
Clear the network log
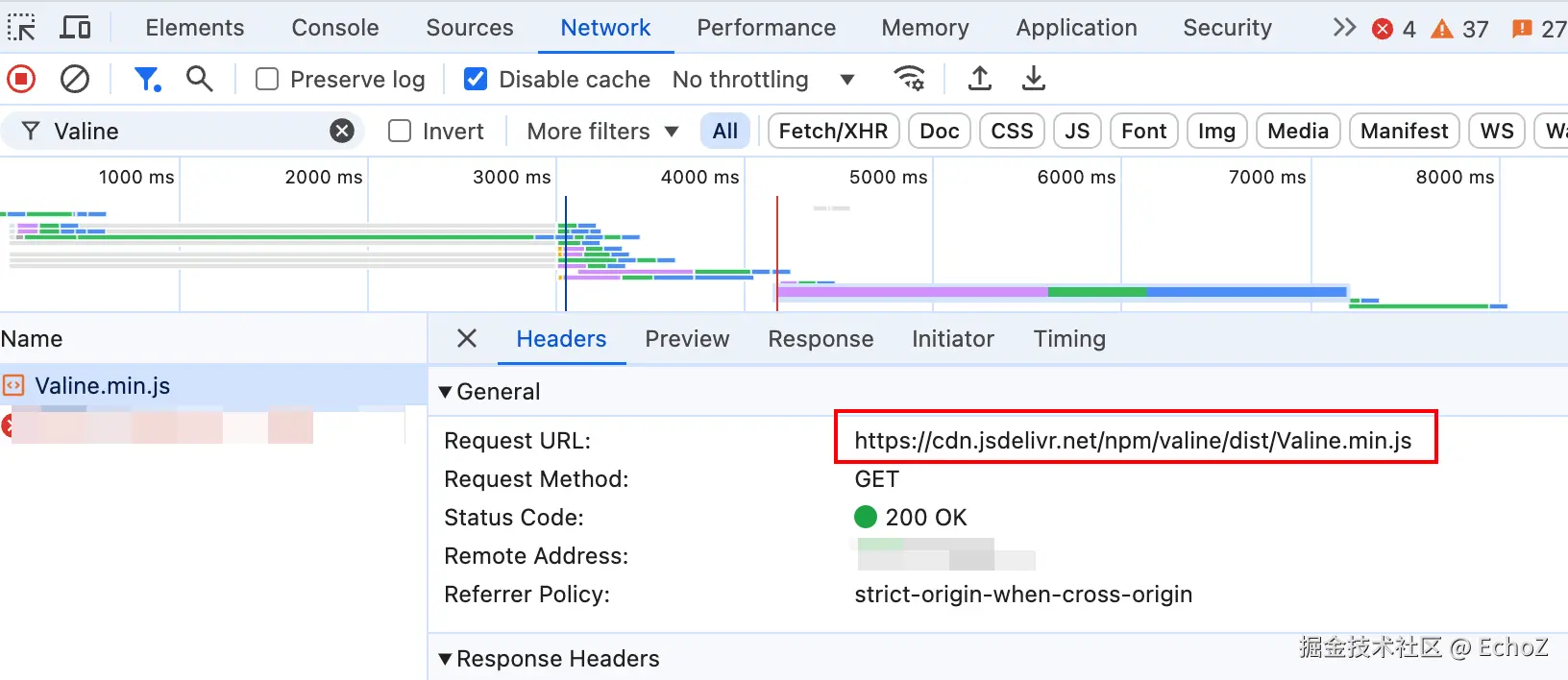pos(75,79)
